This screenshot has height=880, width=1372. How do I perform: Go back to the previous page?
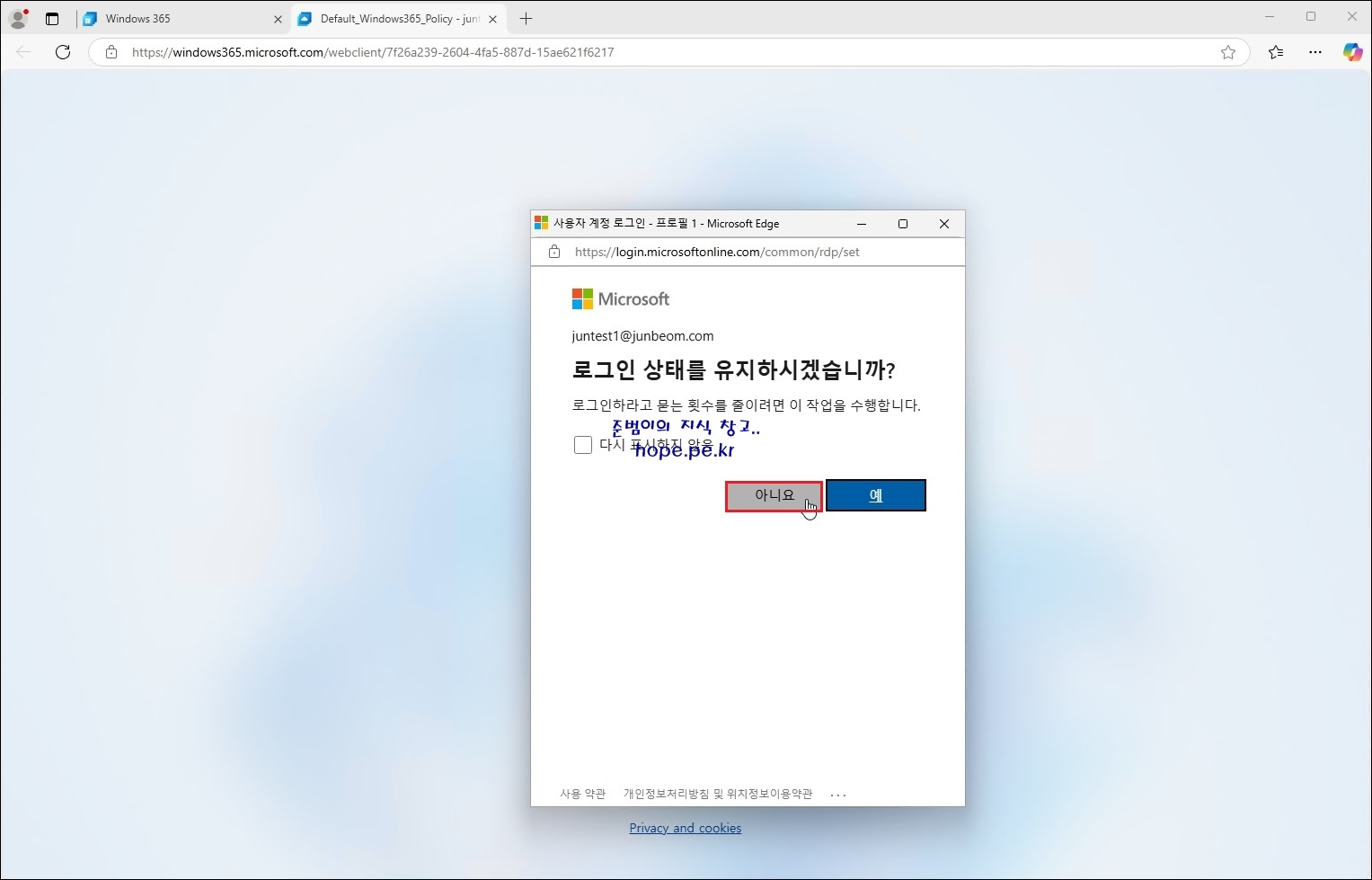23,52
